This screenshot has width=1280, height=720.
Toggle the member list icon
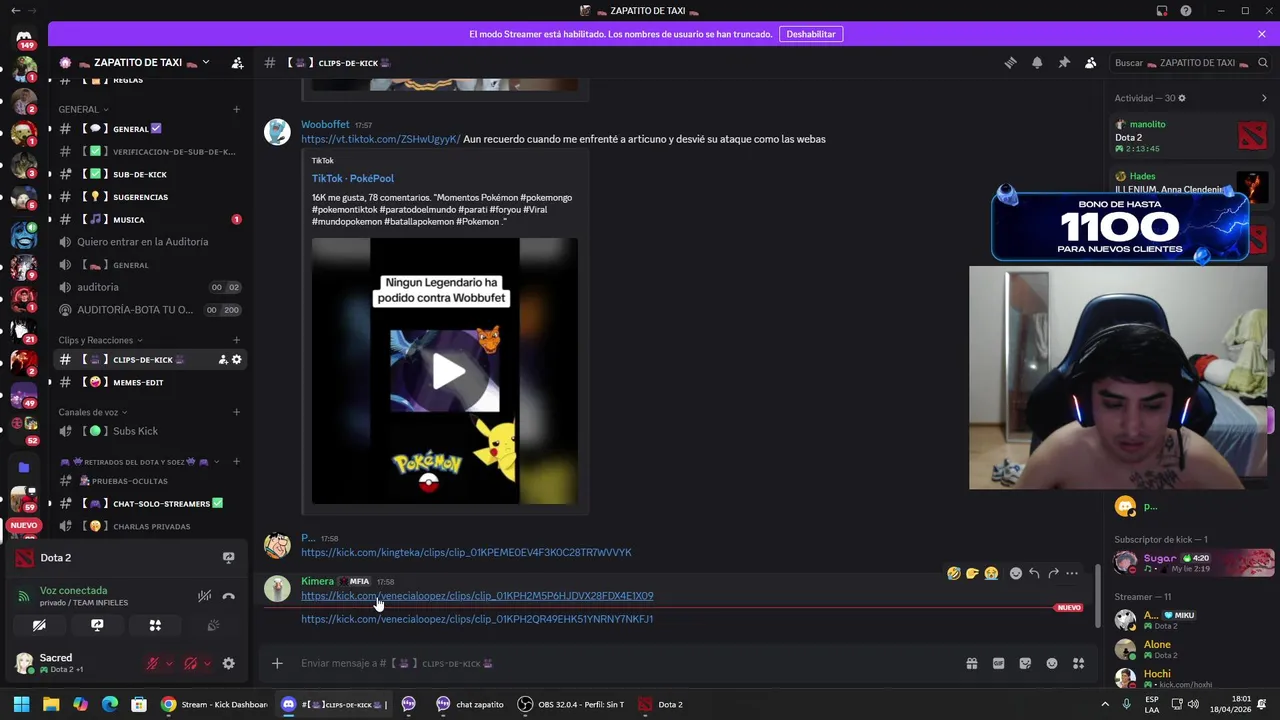pyautogui.click(x=1091, y=62)
